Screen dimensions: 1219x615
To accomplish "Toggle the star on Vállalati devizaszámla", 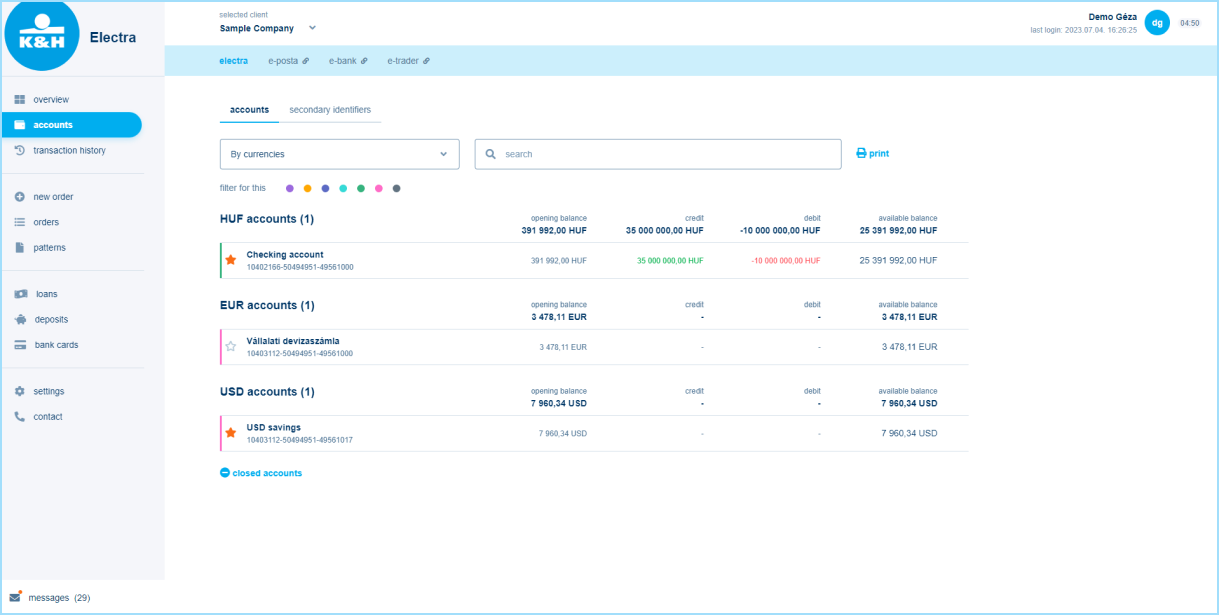I will tap(231, 346).
